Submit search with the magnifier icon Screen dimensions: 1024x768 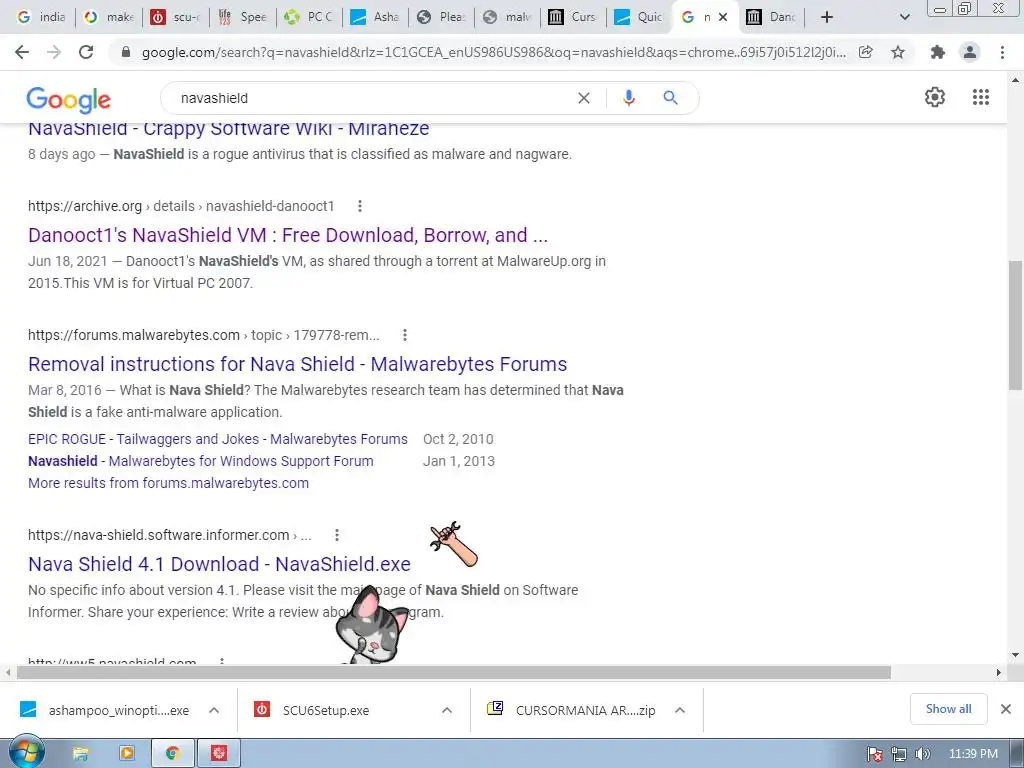point(670,98)
